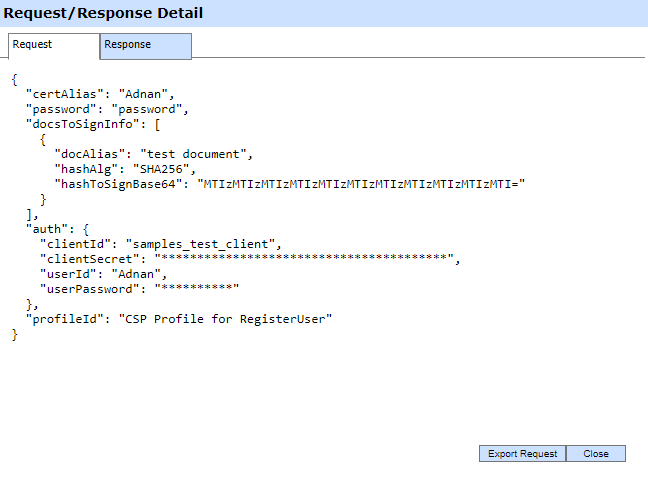Place cursor in the hashToSignBase64 string
This screenshot has width=648, height=482.
pyautogui.click(x=360, y=184)
